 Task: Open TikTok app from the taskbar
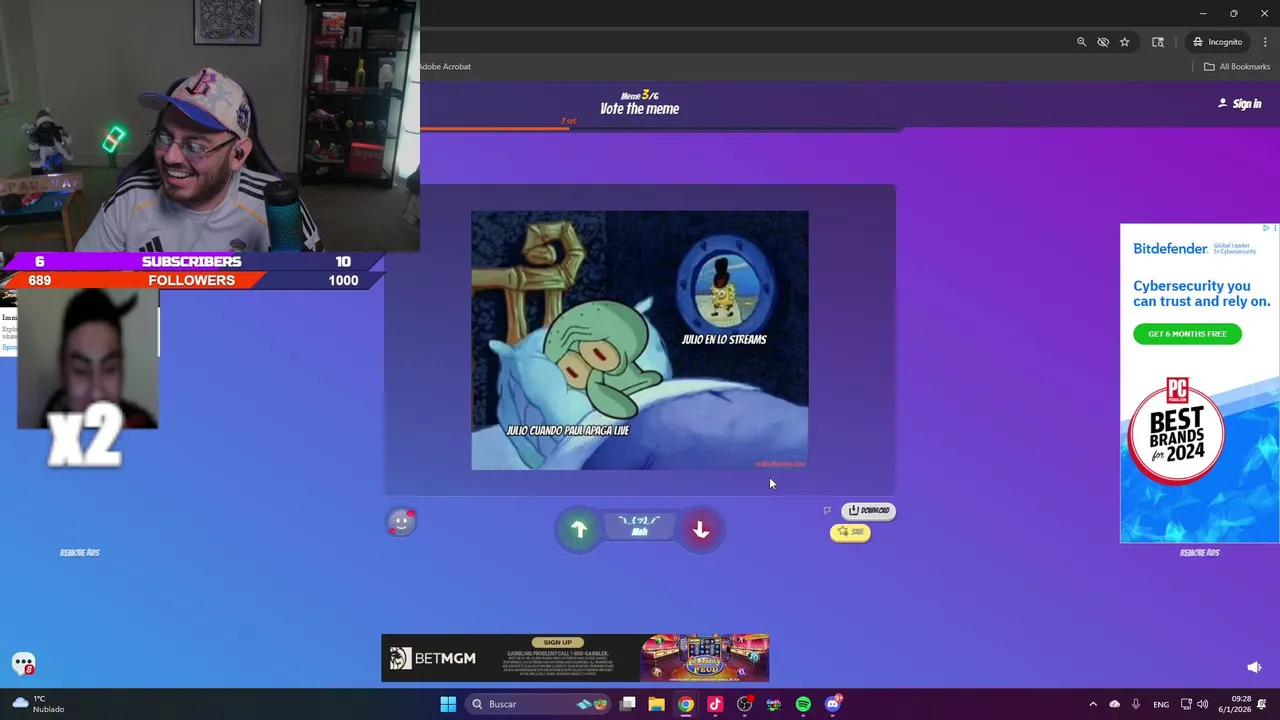click(x=715, y=704)
